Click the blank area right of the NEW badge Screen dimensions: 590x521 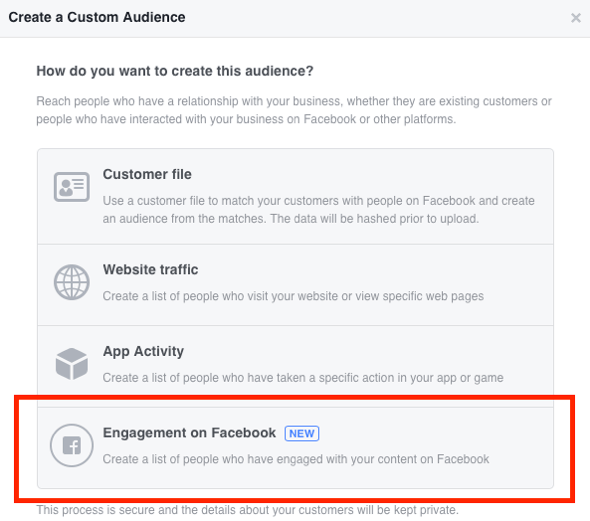433,433
